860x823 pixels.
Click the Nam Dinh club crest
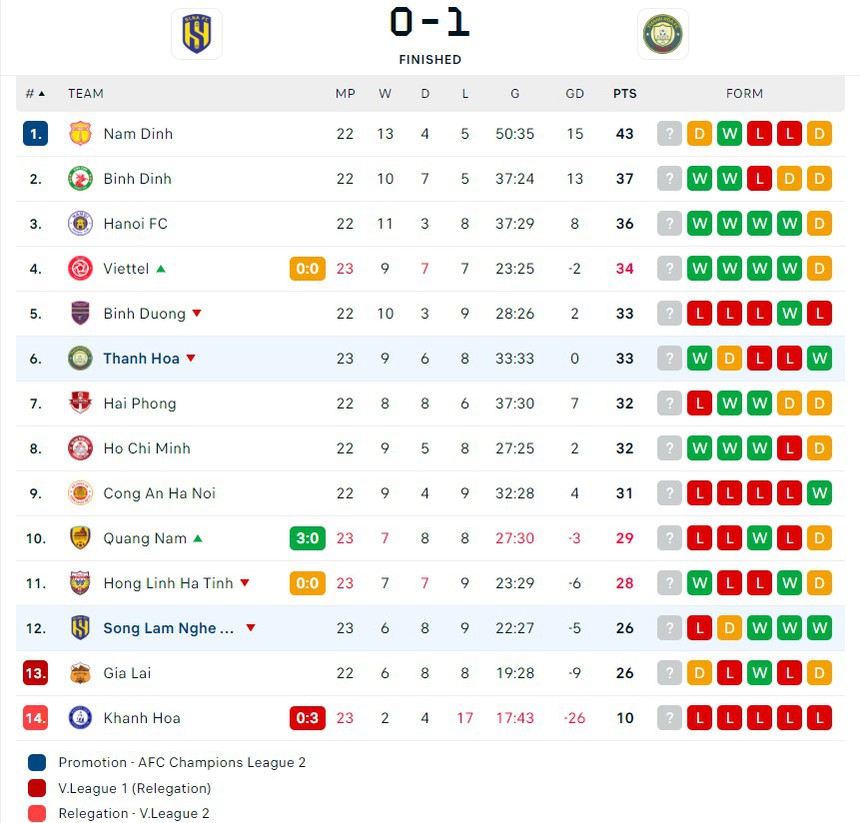(x=80, y=134)
